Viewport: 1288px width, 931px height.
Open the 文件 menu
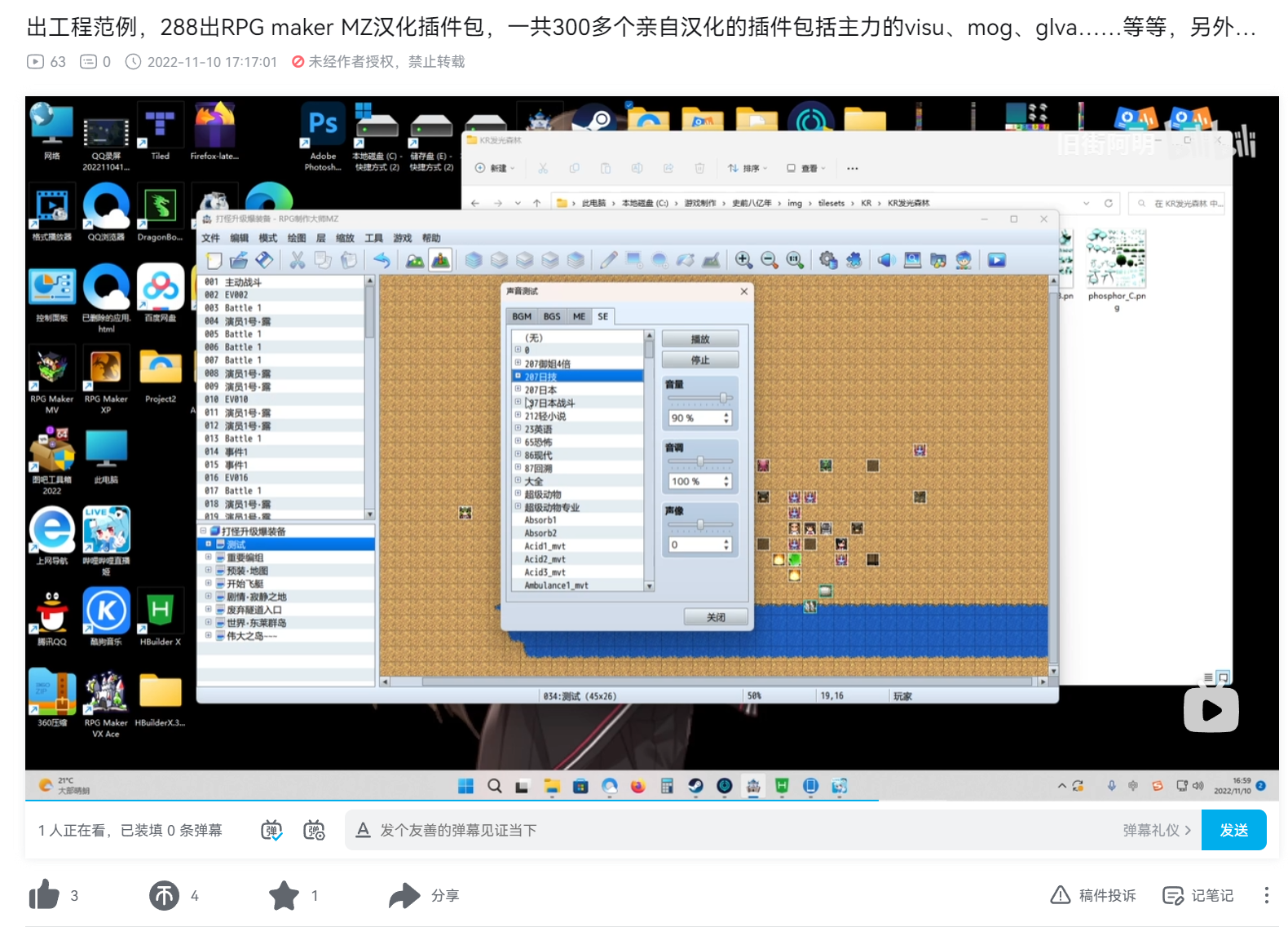[x=210, y=238]
